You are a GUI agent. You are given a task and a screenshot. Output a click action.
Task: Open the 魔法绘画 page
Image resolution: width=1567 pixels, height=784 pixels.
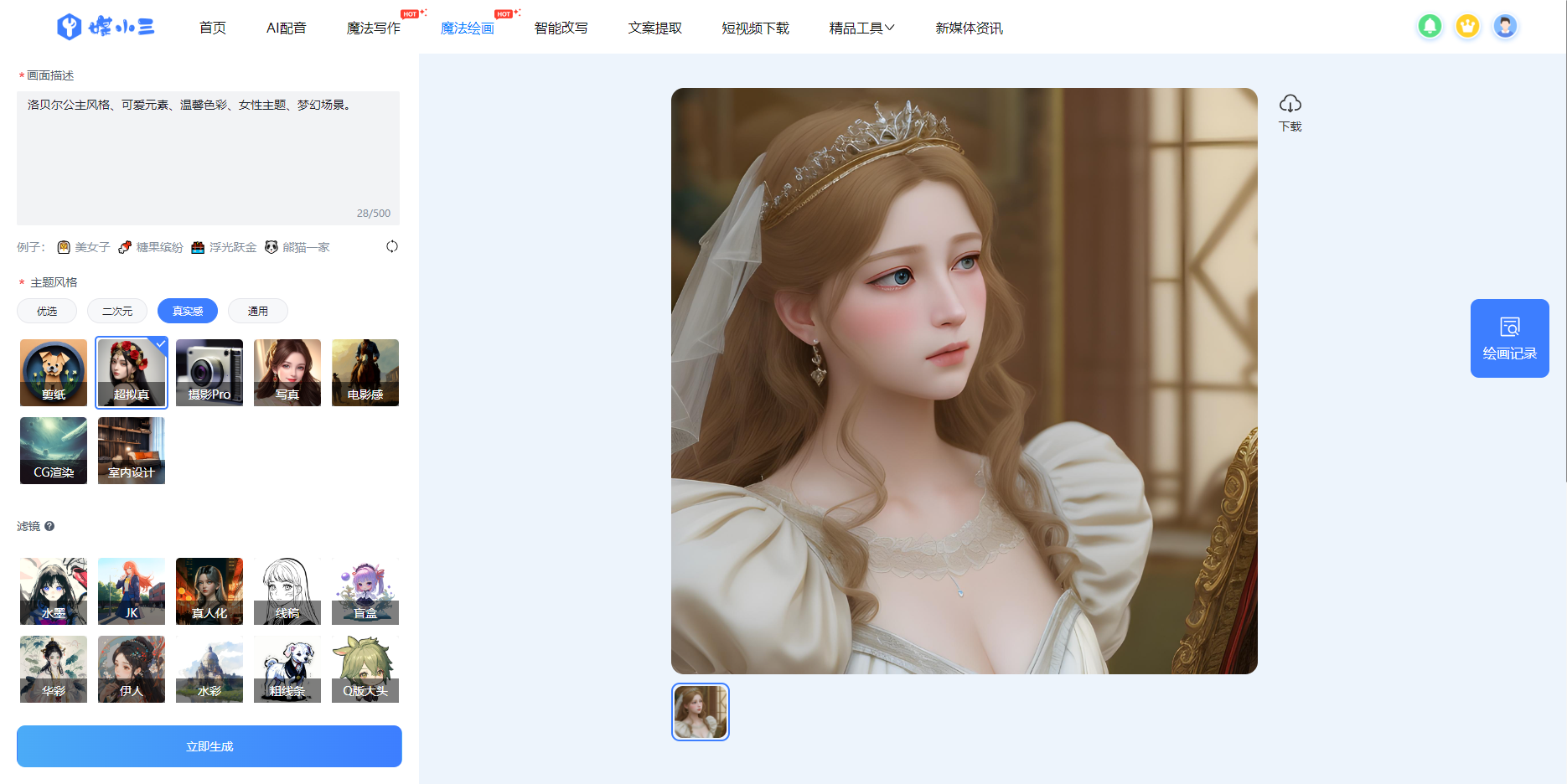[468, 28]
